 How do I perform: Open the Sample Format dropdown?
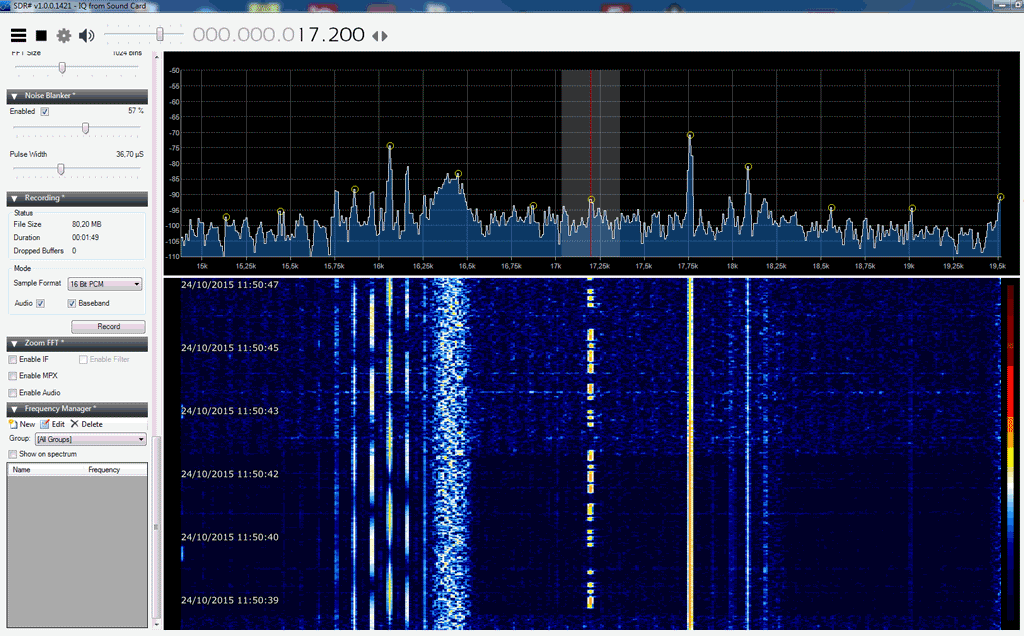point(105,284)
